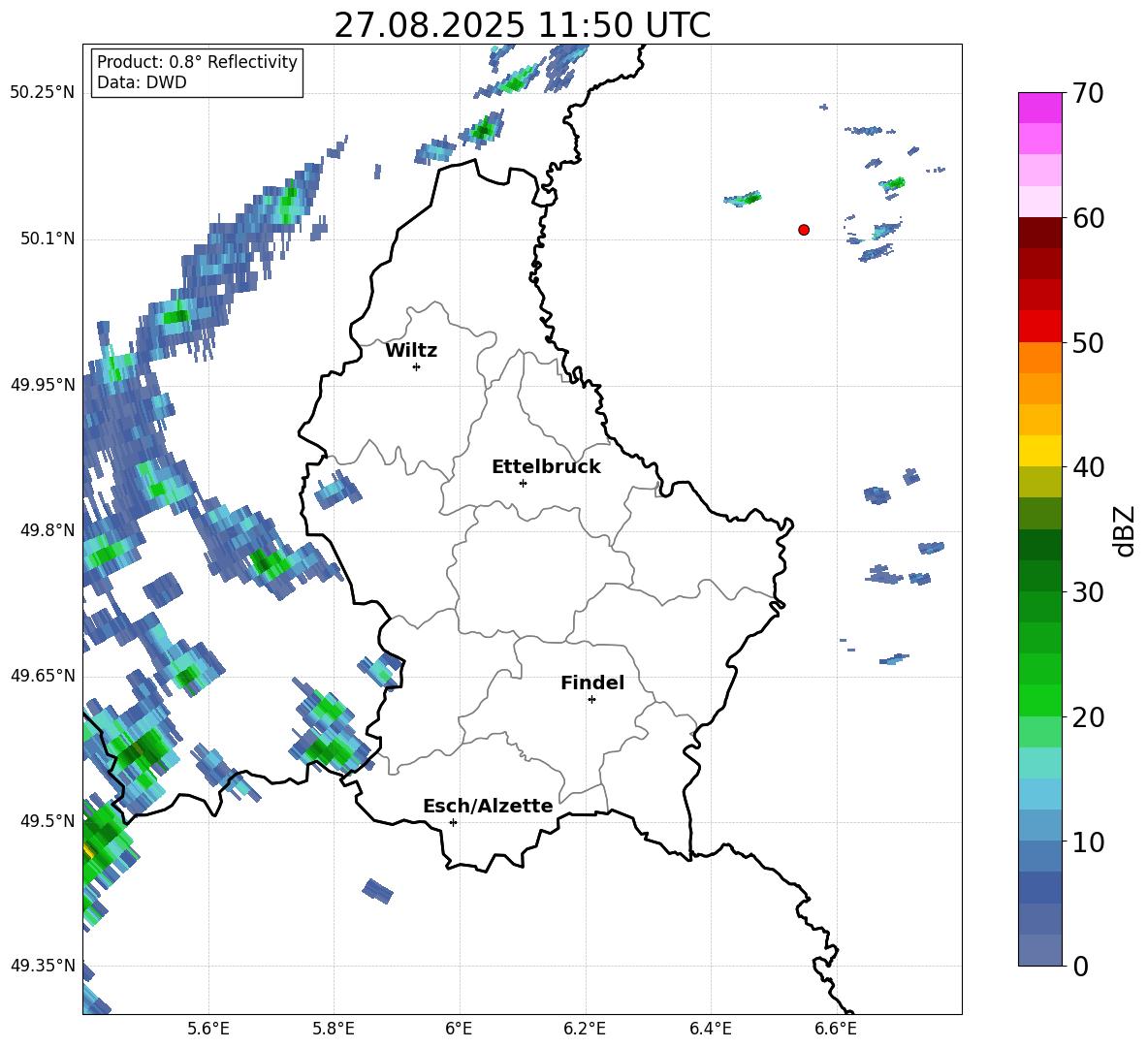Click the 6.6°E longitude label
The height and width of the screenshot is (1048, 1148).
coord(836,1030)
